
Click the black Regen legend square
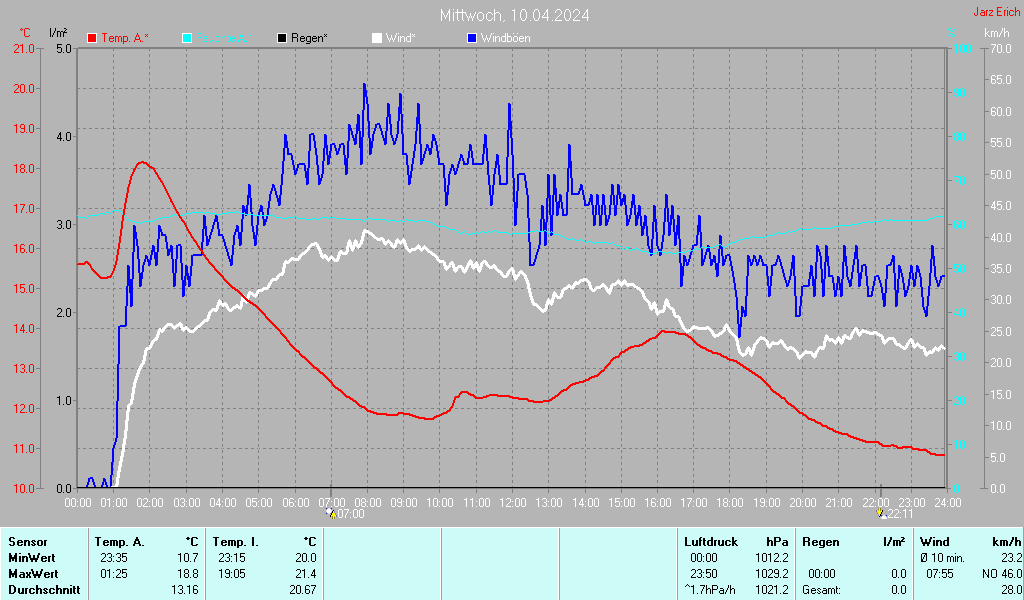coord(282,38)
